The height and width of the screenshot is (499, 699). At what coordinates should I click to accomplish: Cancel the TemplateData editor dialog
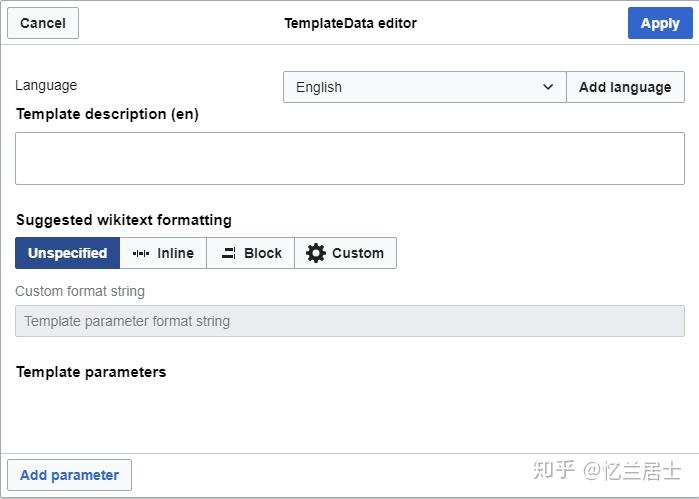[x=43, y=23]
